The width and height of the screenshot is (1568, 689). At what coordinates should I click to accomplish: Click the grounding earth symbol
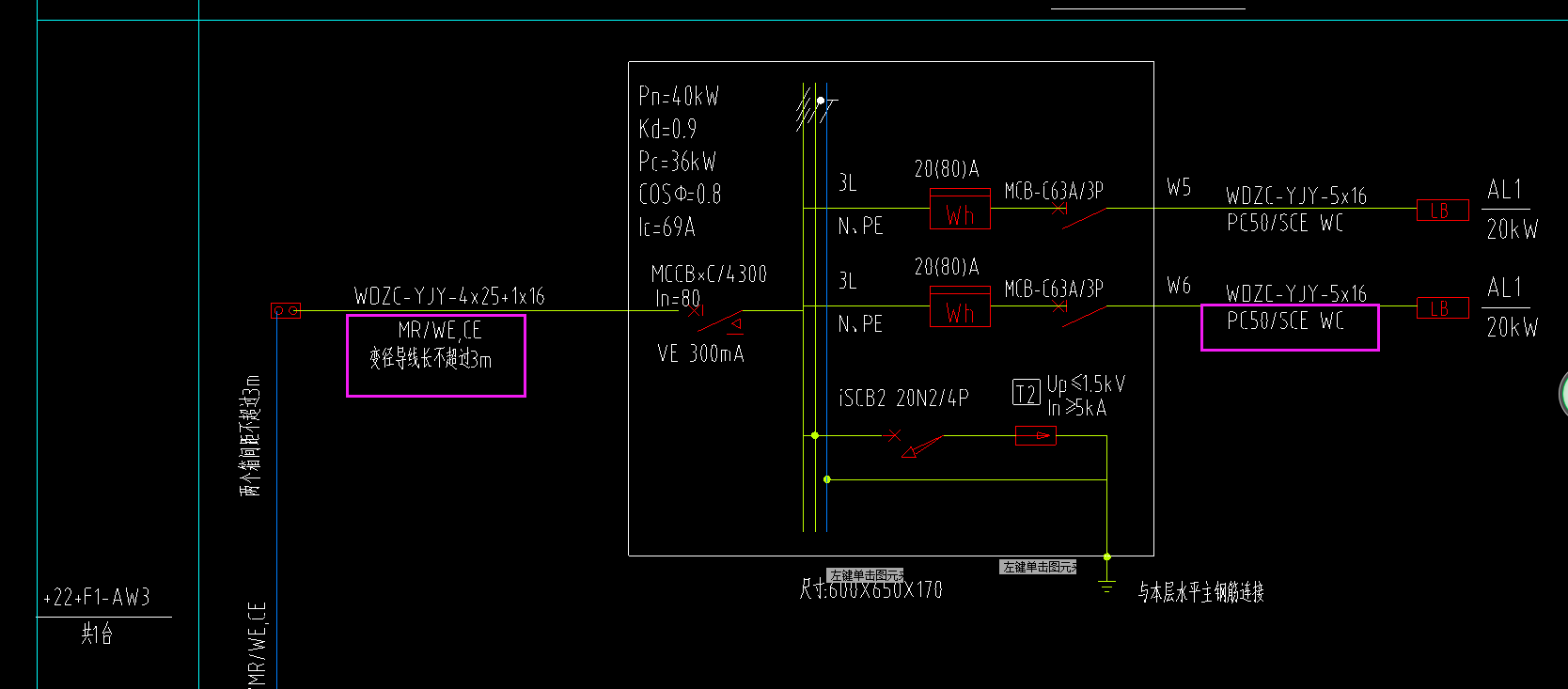tap(1106, 587)
